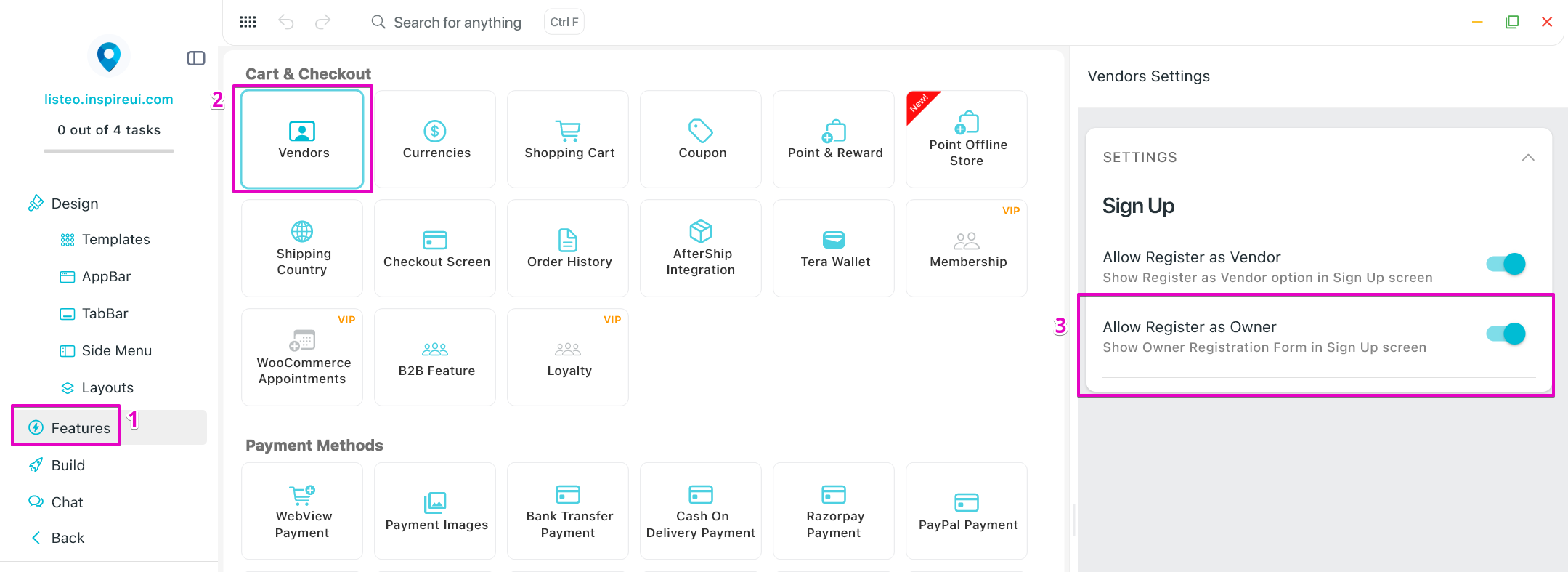The width and height of the screenshot is (1568, 572).
Task: Open the PayPal Payment method
Action: [x=967, y=511]
